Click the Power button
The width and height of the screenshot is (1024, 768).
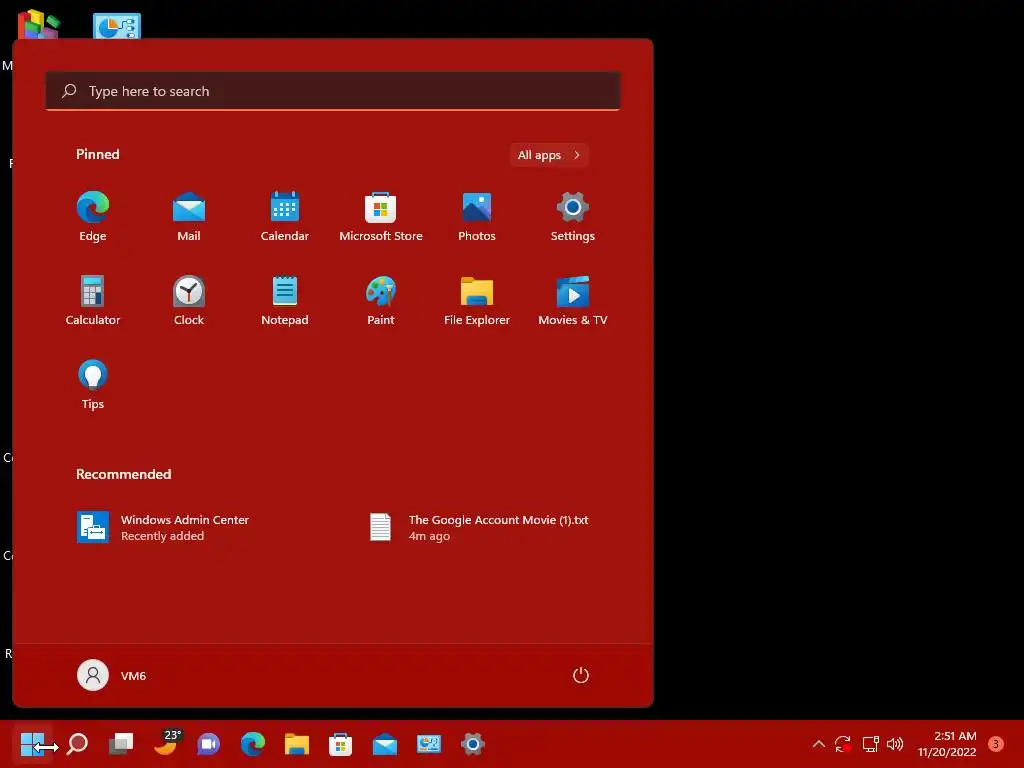click(x=581, y=675)
